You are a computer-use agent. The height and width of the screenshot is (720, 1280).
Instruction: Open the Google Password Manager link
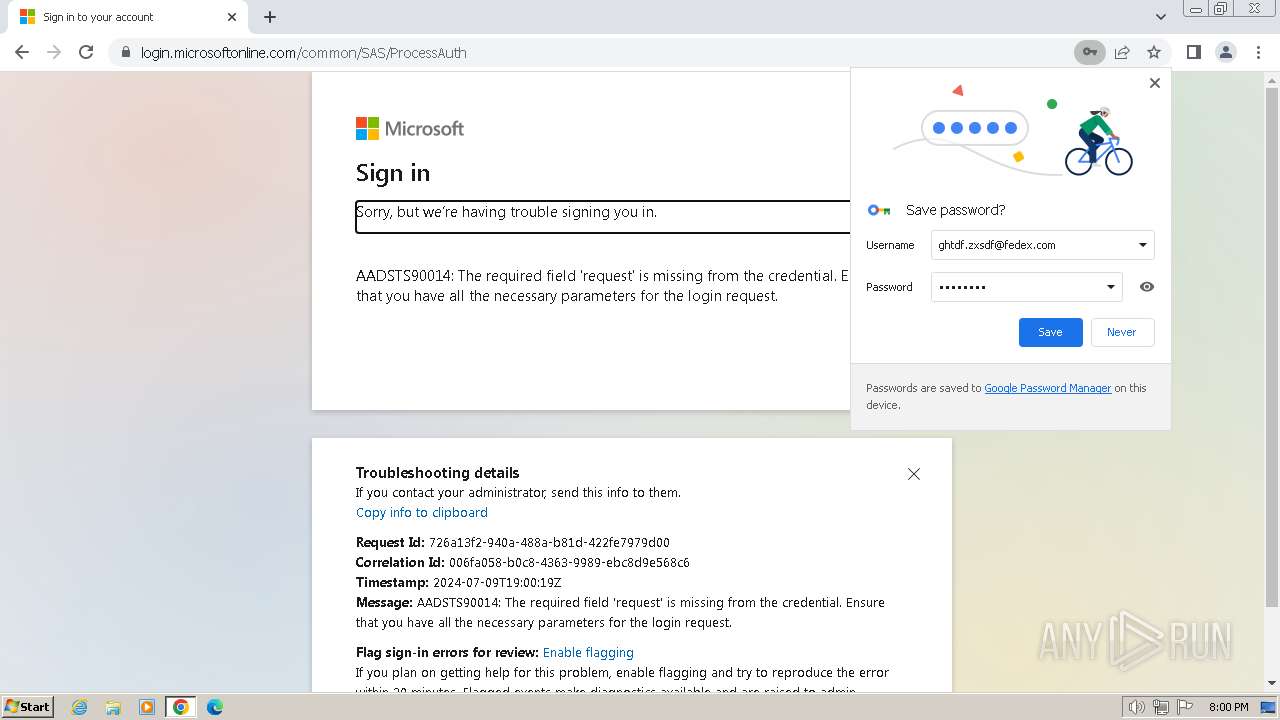[1047, 388]
